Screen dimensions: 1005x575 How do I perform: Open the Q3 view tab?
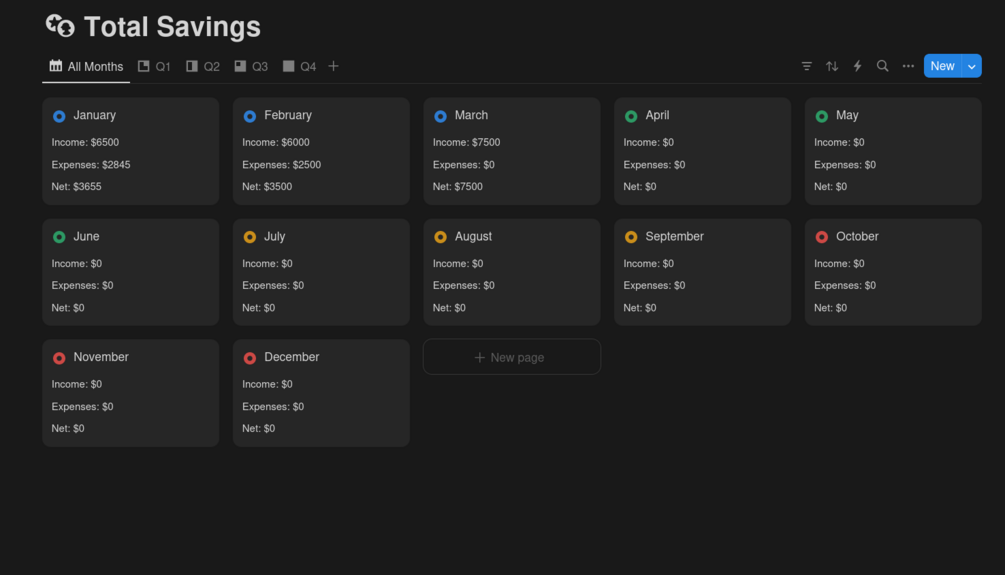[251, 66]
